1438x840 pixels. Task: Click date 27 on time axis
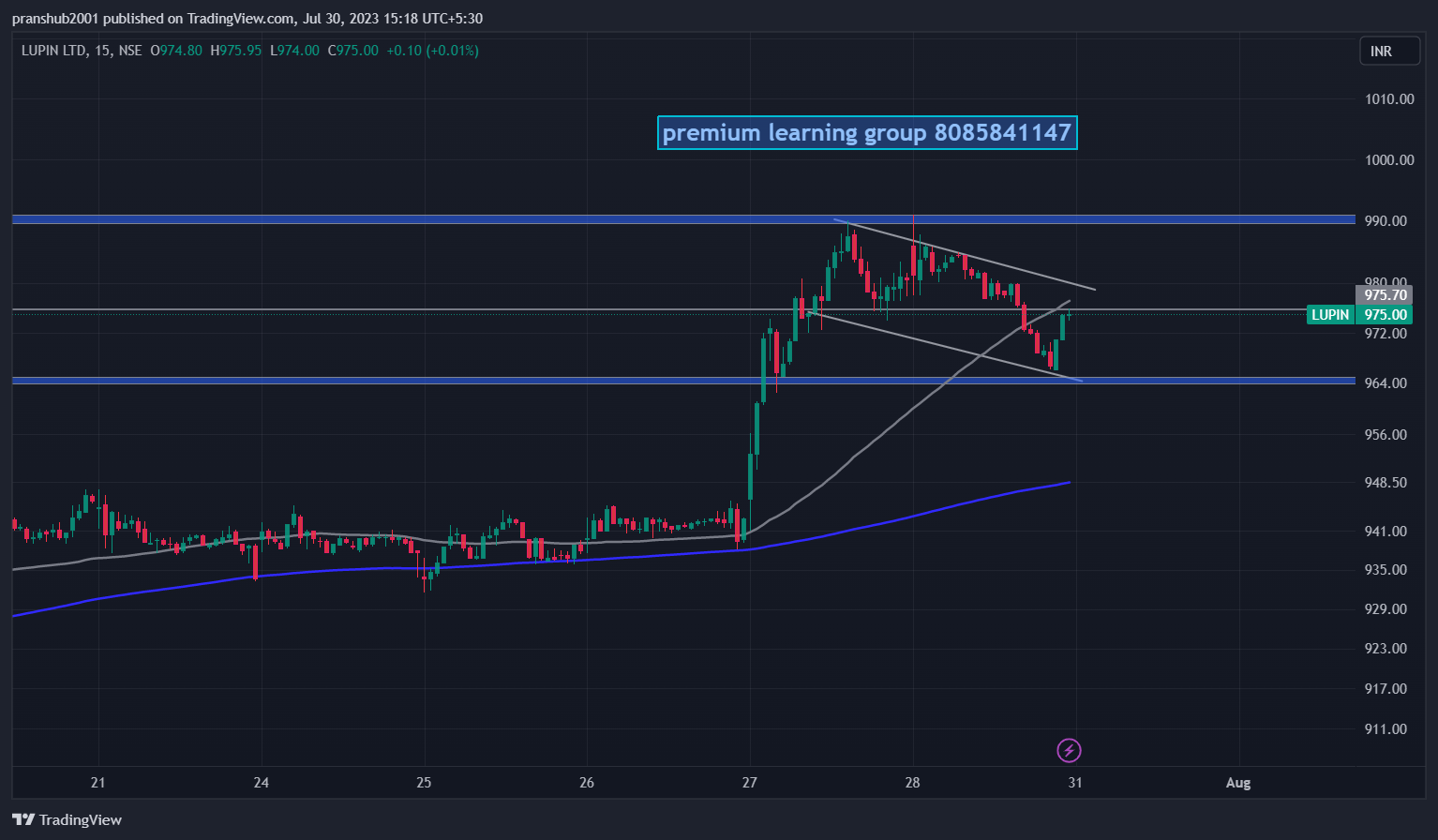pyautogui.click(x=750, y=783)
